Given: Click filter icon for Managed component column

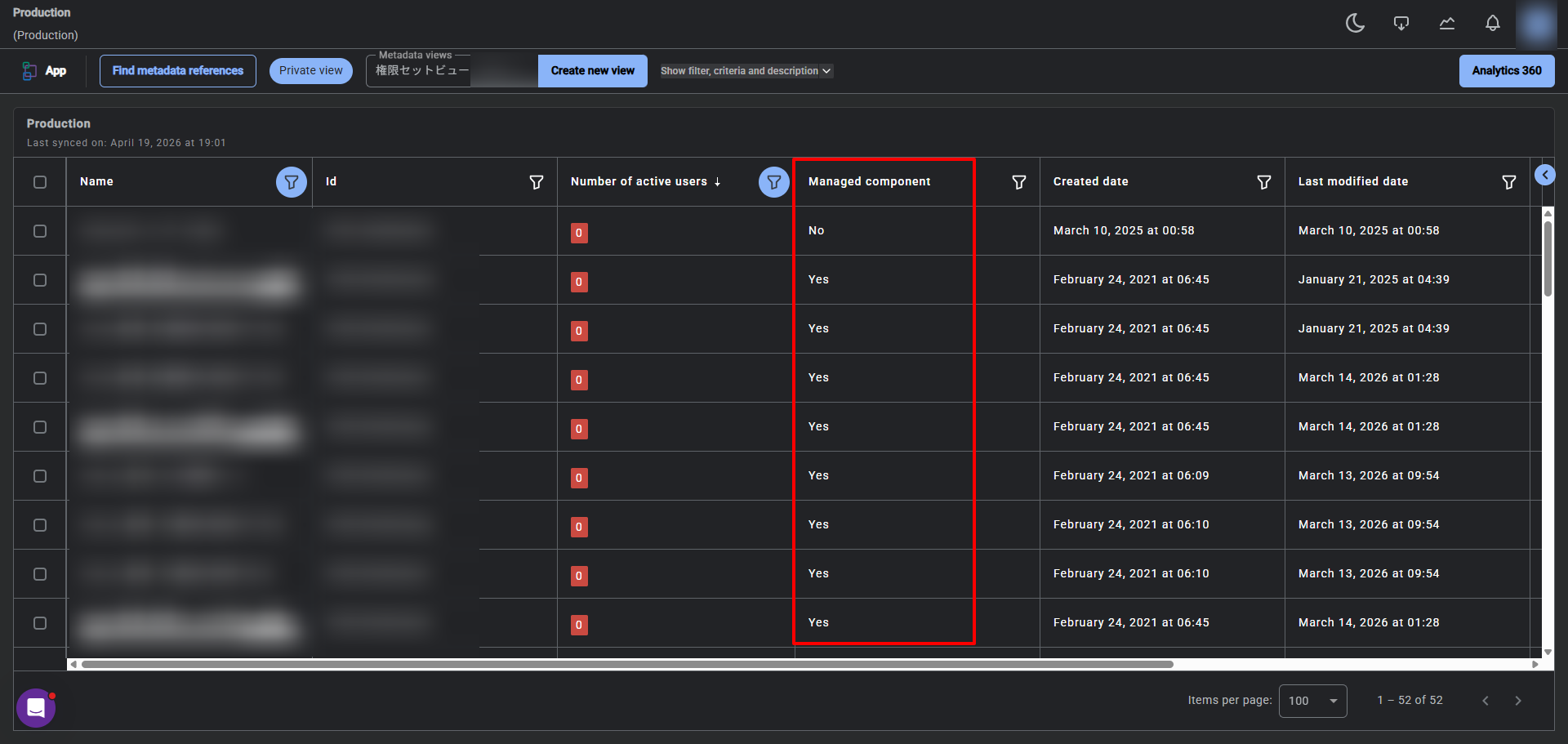Looking at the screenshot, I should click(x=1018, y=182).
